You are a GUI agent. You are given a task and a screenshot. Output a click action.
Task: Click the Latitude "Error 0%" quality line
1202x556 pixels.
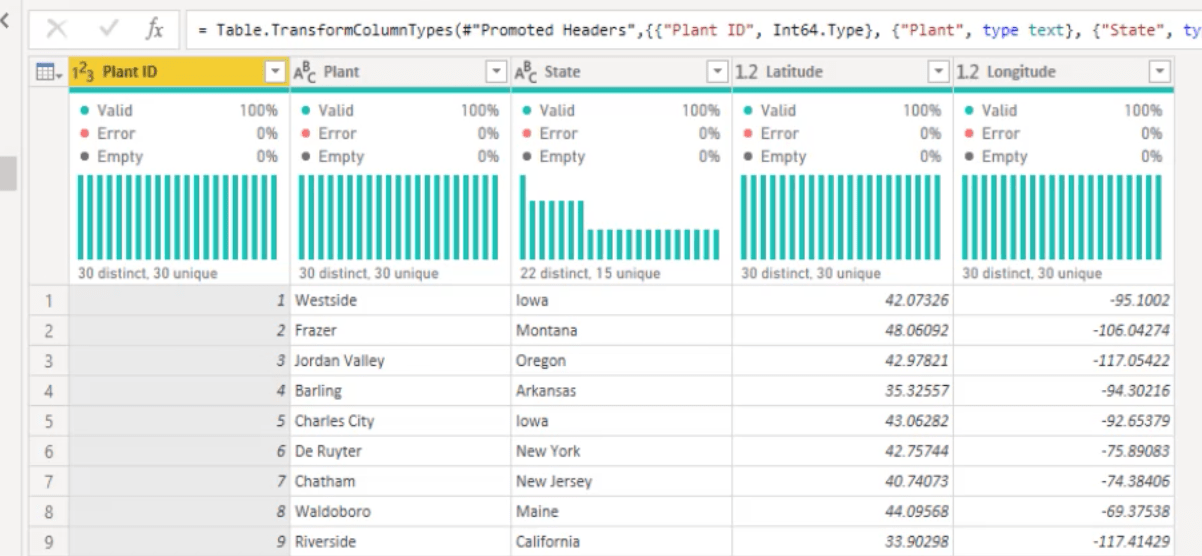(x=841, y=133)
